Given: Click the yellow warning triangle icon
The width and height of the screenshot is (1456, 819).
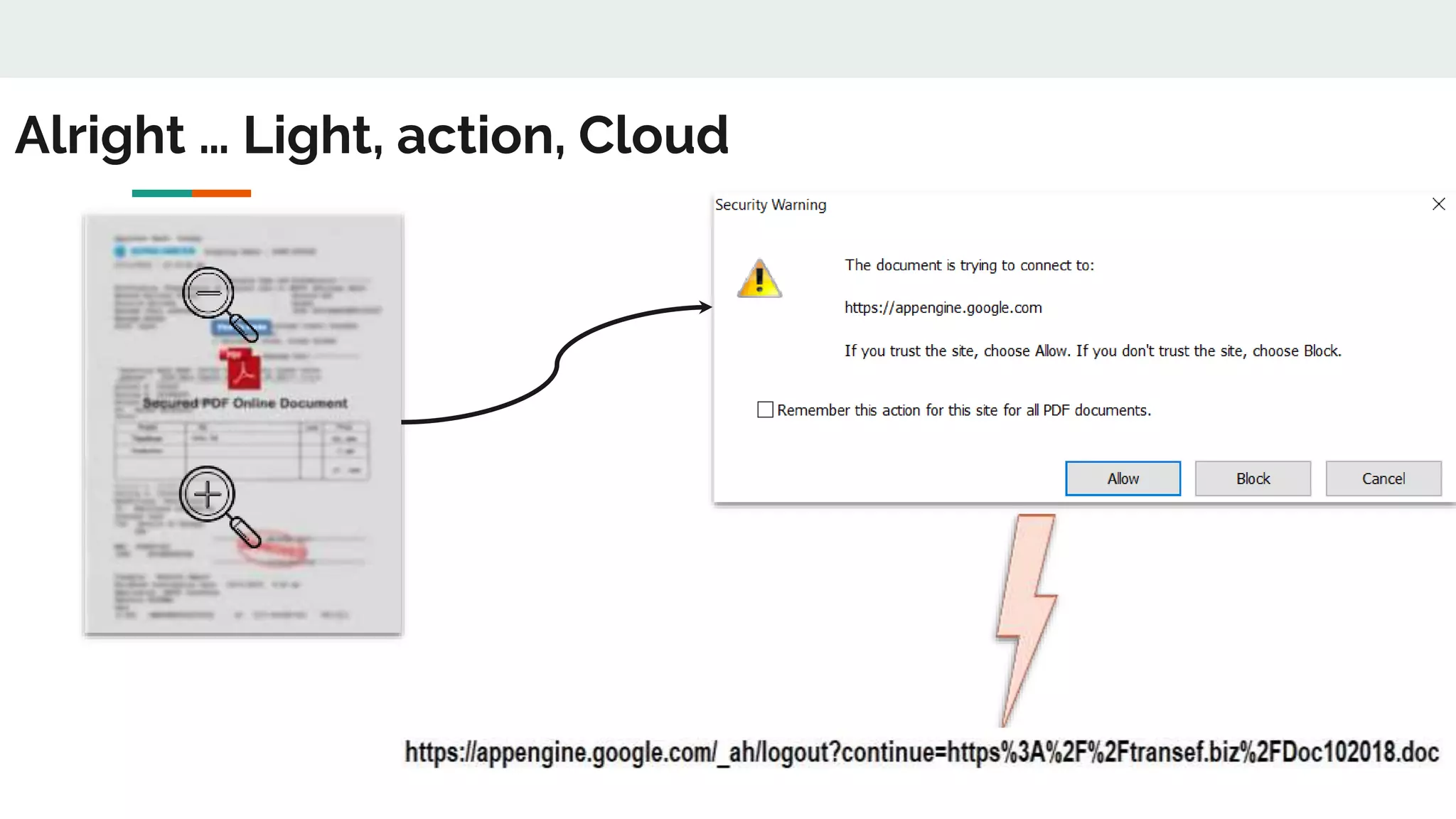Looking at the screenshot, I should (x=759, y=278).
